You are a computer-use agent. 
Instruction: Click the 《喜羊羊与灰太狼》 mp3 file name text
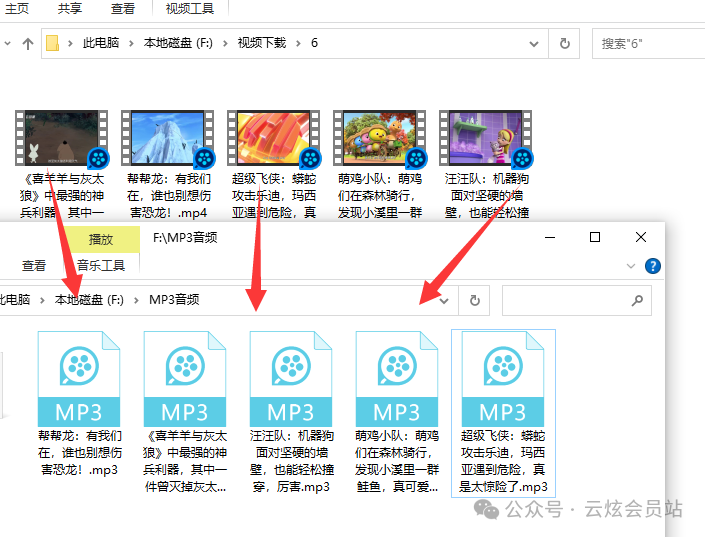185,461
